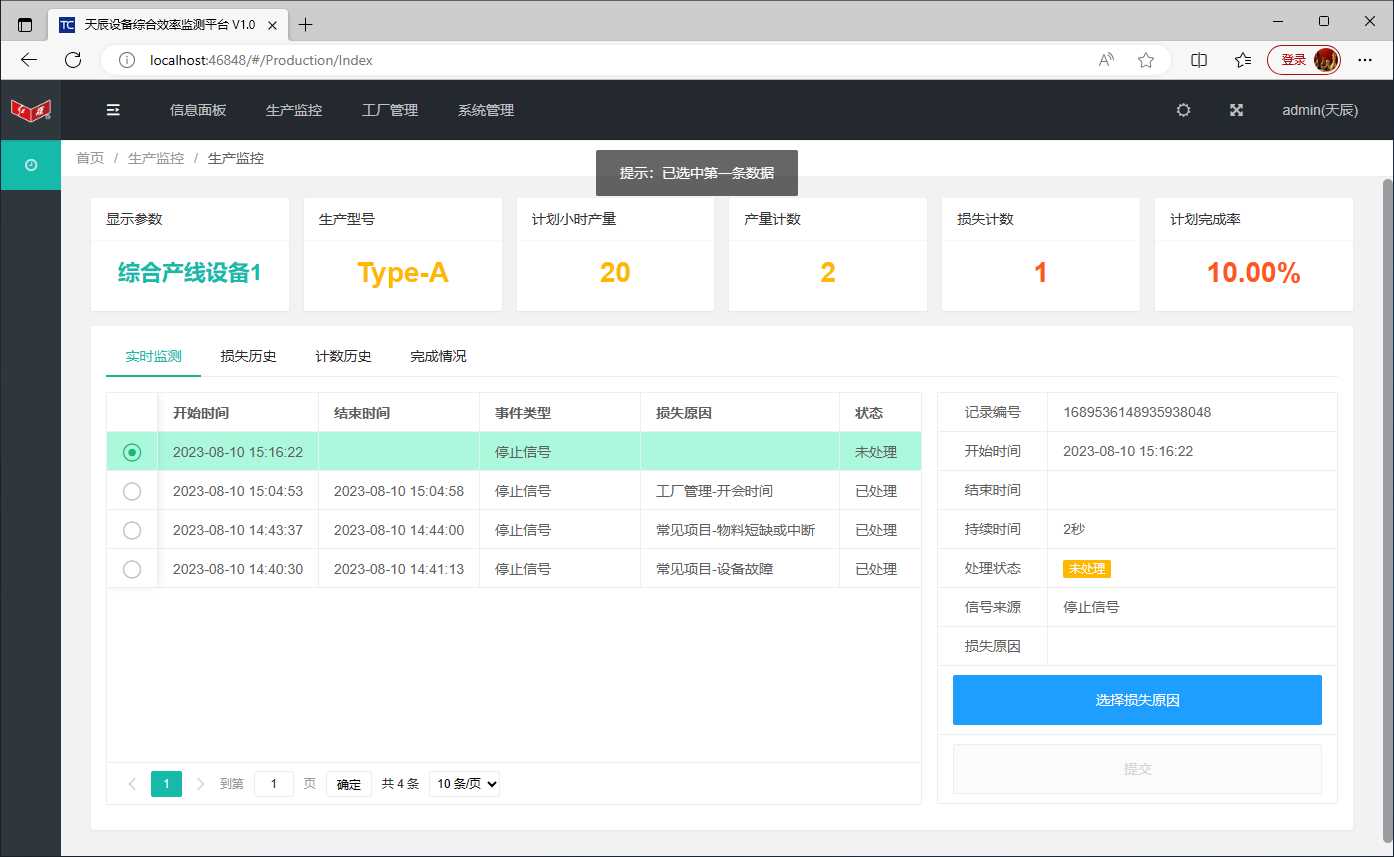Image resolution: width=1394 pixels, height=857 pixels.
Task: Click 确定 pagination confirm button
Action: [x=349, y=784]
